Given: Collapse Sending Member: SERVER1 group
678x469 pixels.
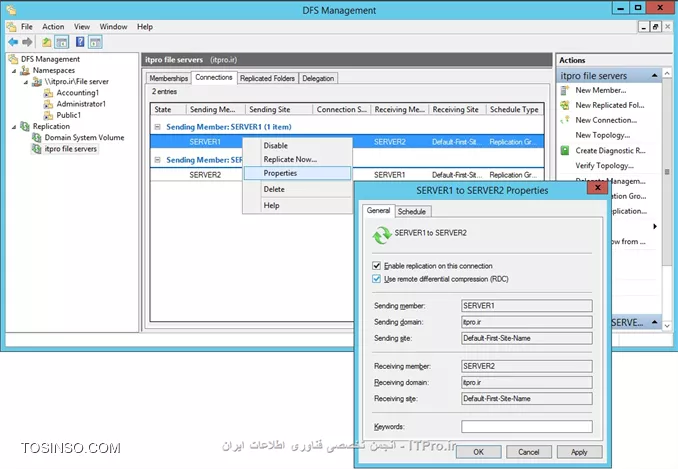Looking at the screenshot, I should 157,127.
